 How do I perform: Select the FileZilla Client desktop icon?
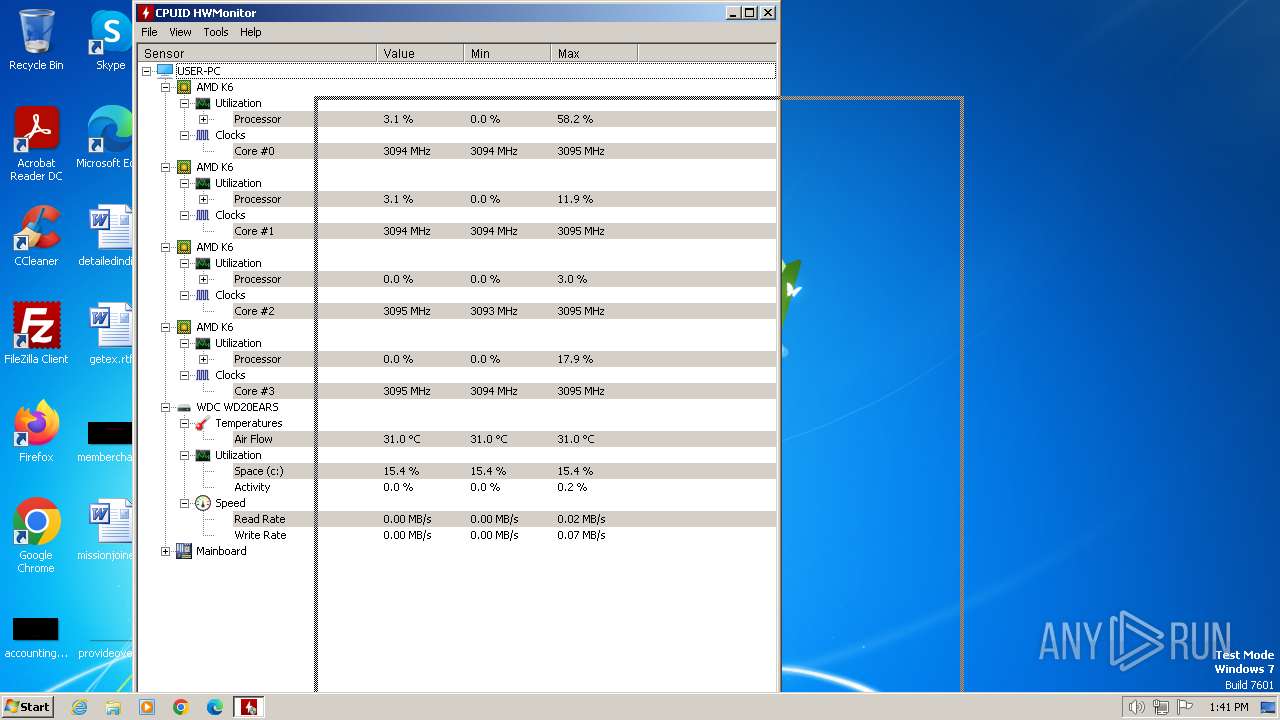pyautogui.click(x=36, y=334)
